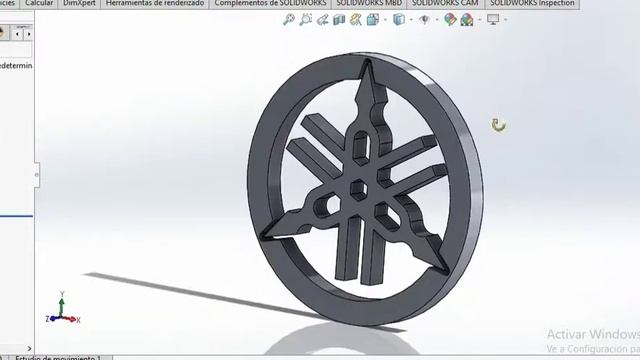The width and height of the screenshot is (640, 360).
Task: Click the left panel's horizontal scroll right arrow
Action: (29, 348)
